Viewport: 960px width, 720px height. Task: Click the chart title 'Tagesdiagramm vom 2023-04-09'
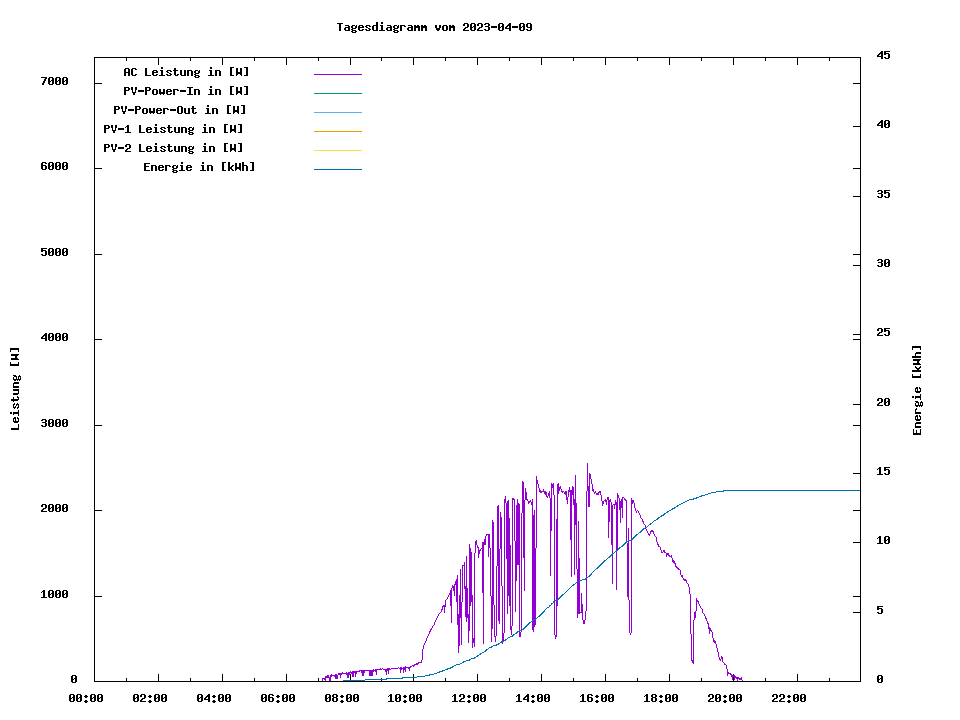point(434,27)
